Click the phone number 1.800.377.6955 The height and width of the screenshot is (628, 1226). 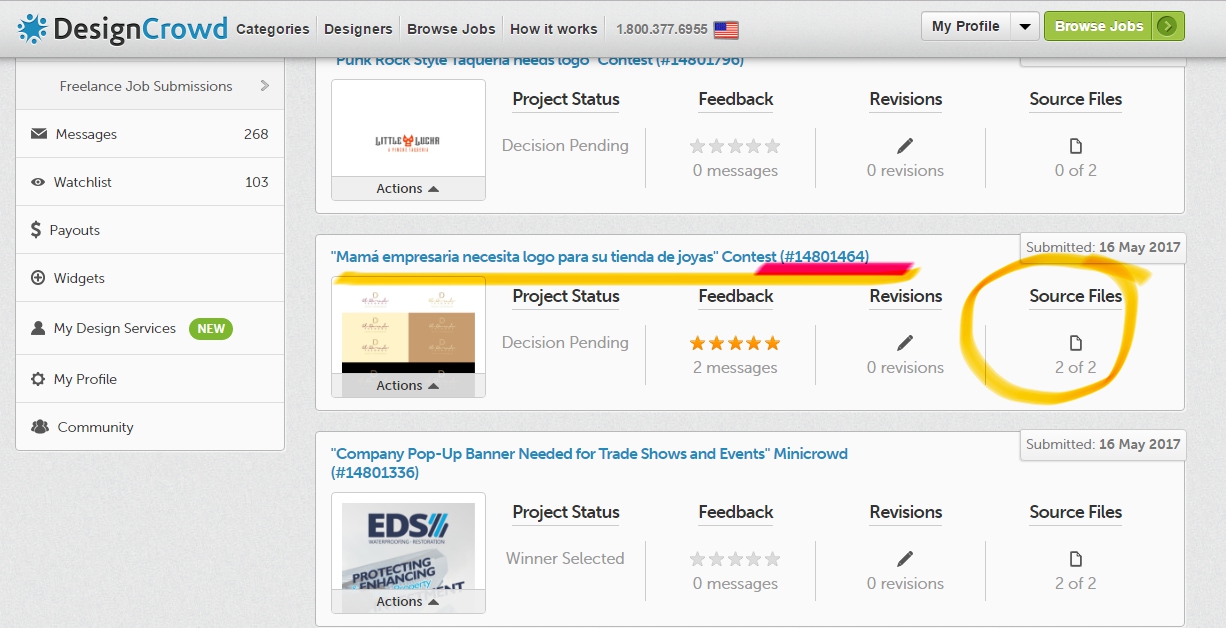tap(661, 29)
